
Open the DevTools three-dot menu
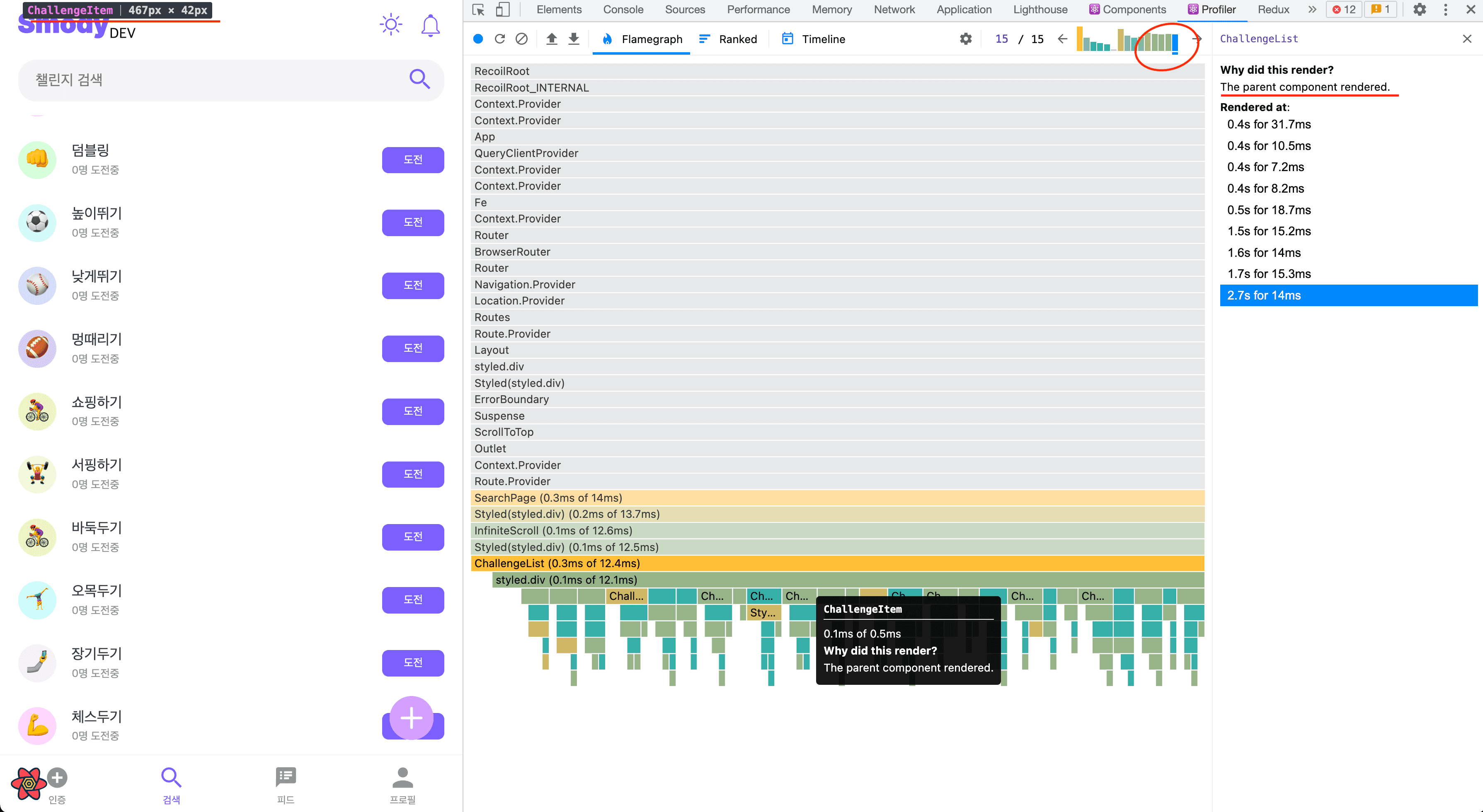pyautogui.click(x=1446, y=9)
